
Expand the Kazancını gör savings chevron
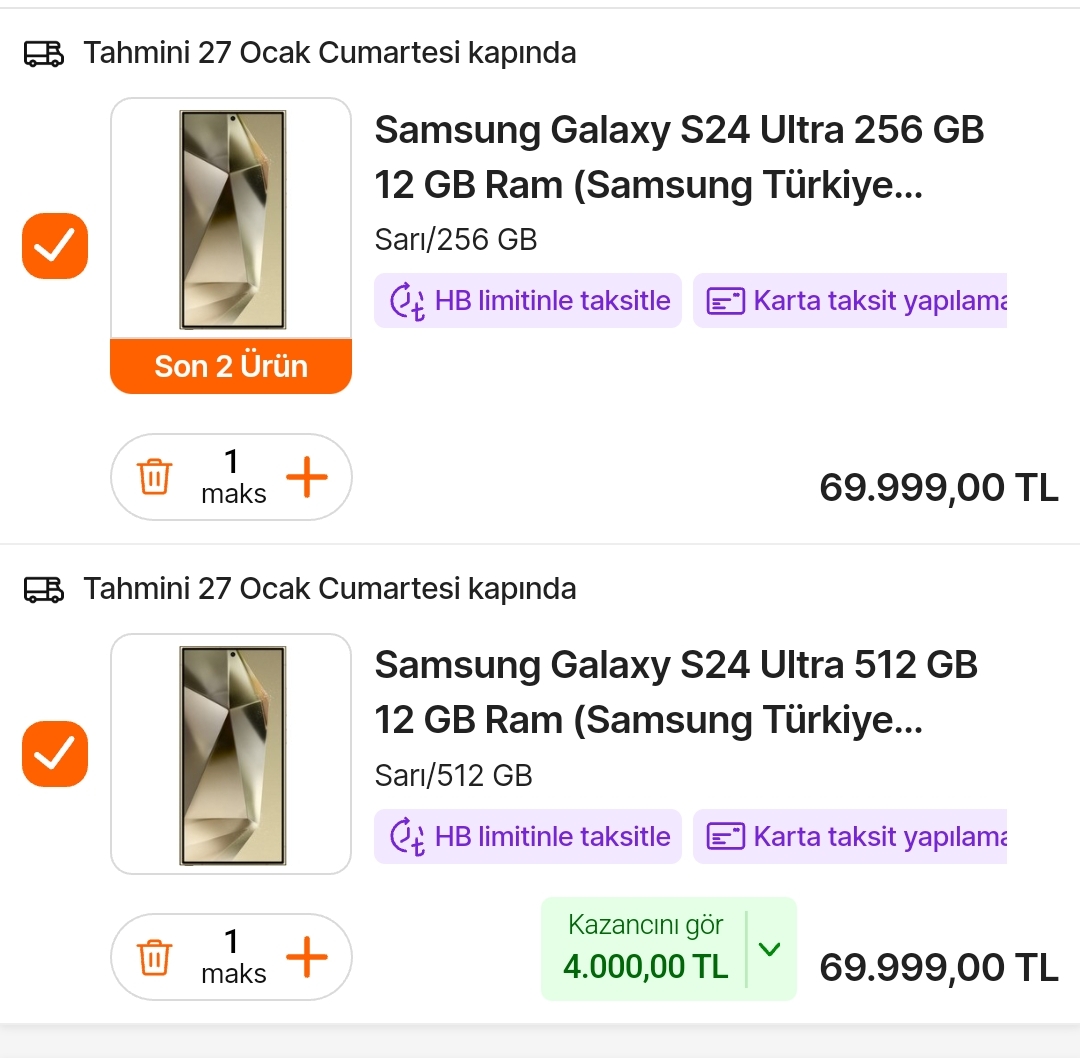click(x=769, y=949)
